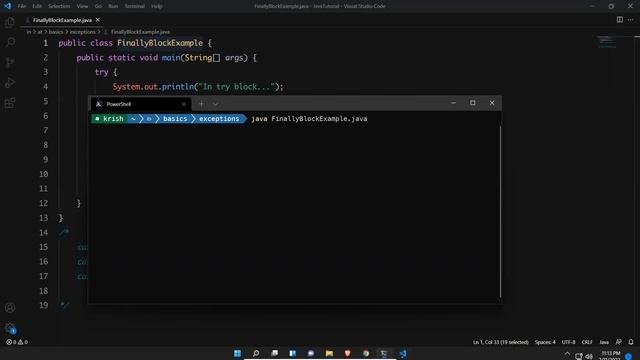Image resolution: width=640 pixels, height=360 pixels.
Task: Open Chat app from taskbar
Action: click(x=311, y=353)
